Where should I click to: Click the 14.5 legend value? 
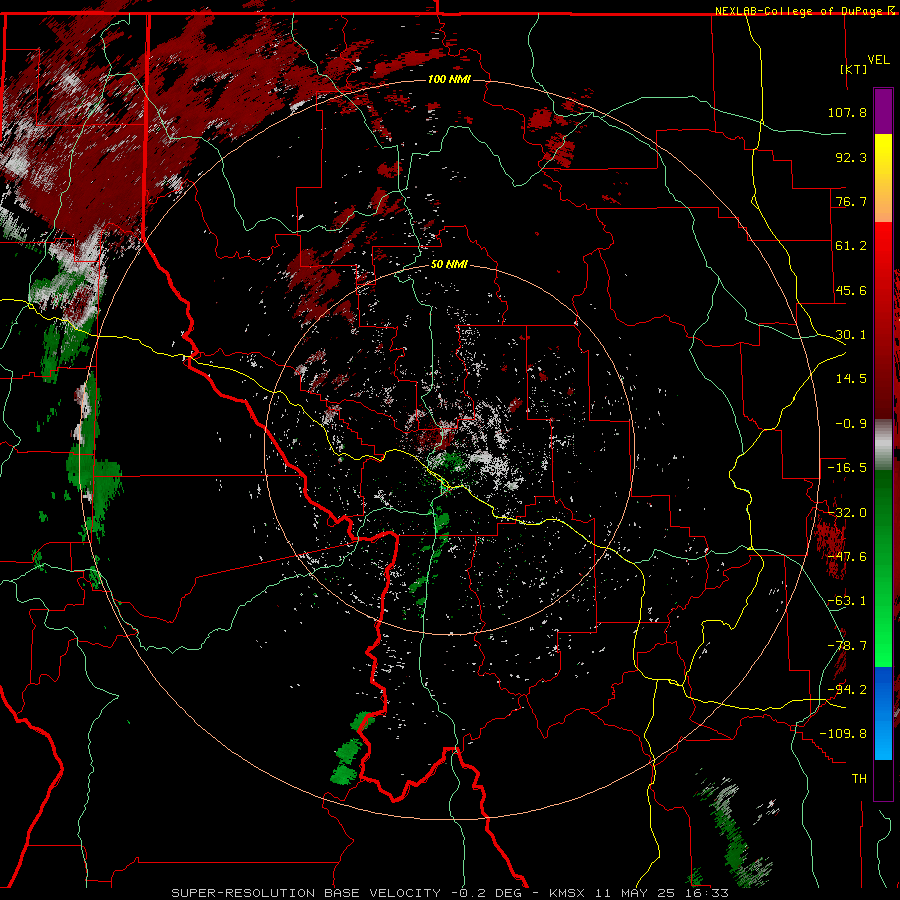tap(851, 379)
